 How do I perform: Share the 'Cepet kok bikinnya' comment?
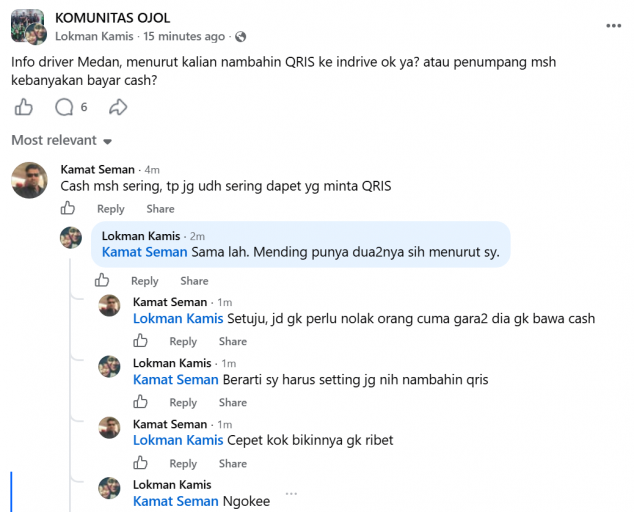[232, 463]
